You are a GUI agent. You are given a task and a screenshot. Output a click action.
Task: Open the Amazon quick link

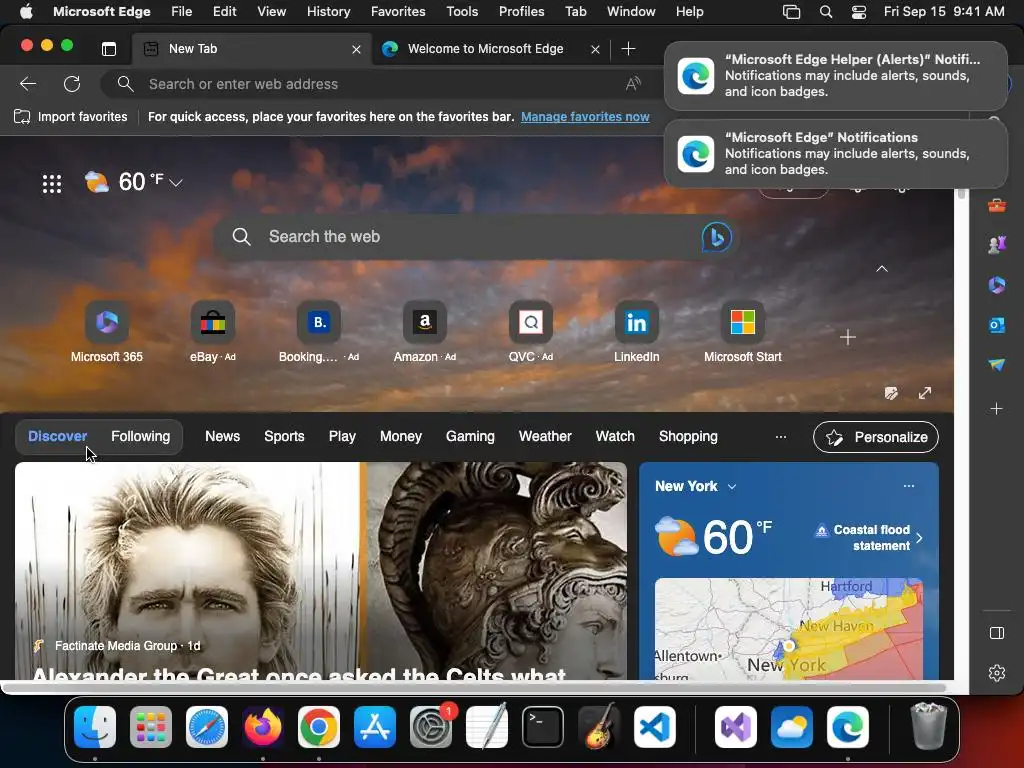(x=424, y=332)
